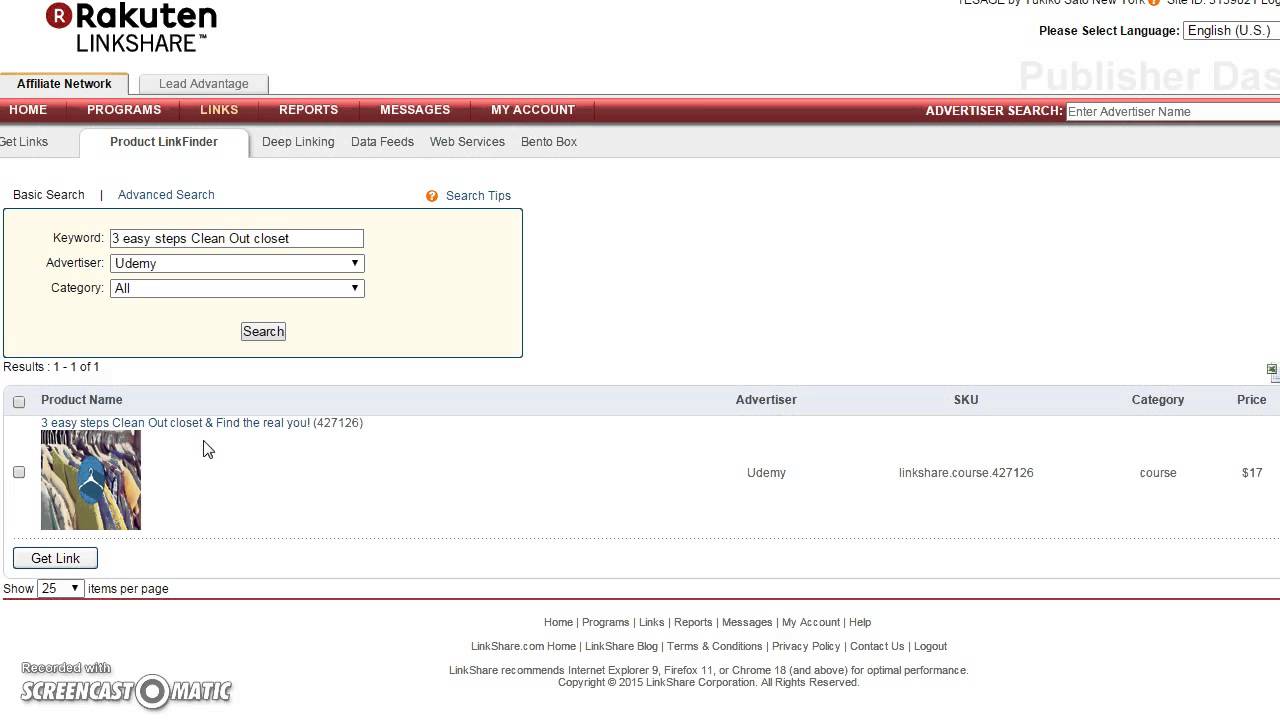Image resolution: width=1280 pixels, height=720 pixels.
Task: Click inside the Keyword input field
Action: pos(236,238)
